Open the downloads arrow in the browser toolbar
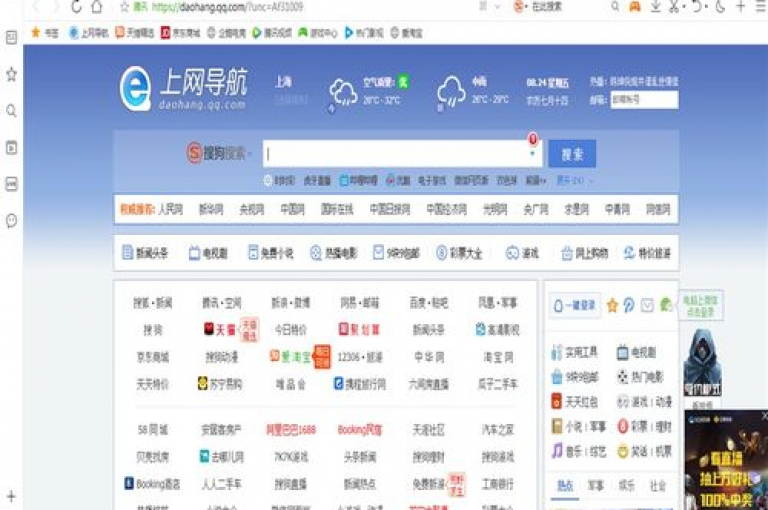Viewport: 768px width, 510px height. pos(655,7)
